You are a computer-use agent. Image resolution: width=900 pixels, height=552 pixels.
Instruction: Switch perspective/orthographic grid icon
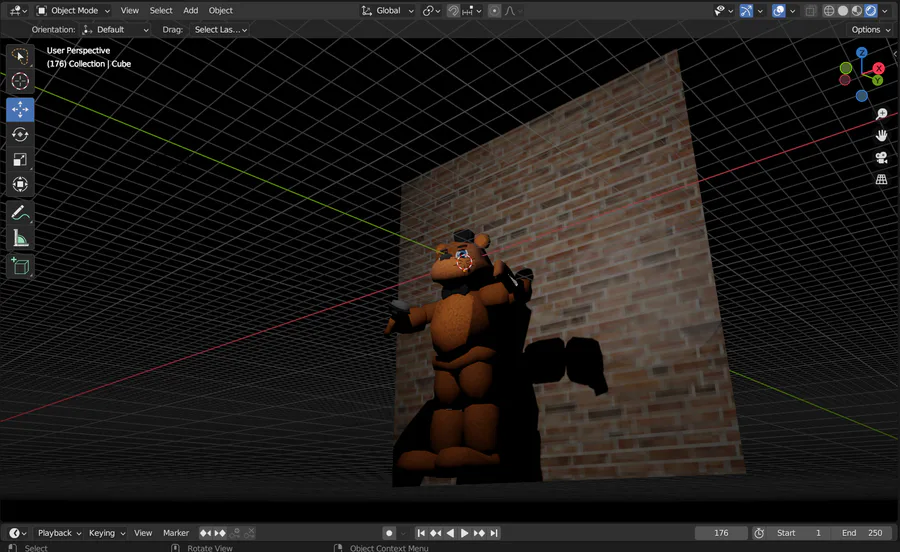coord(882,179)
